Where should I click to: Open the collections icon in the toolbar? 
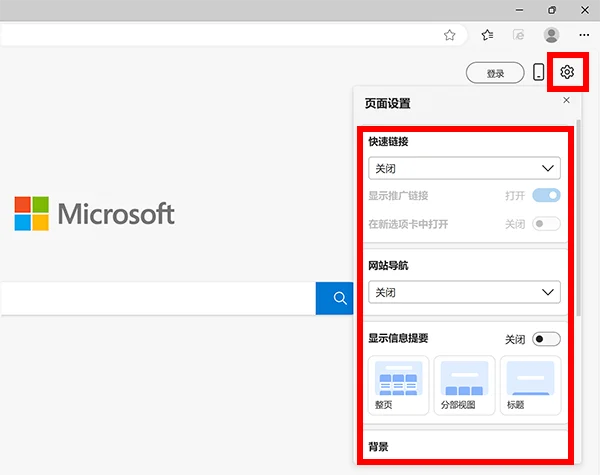[x=518, y=34]
